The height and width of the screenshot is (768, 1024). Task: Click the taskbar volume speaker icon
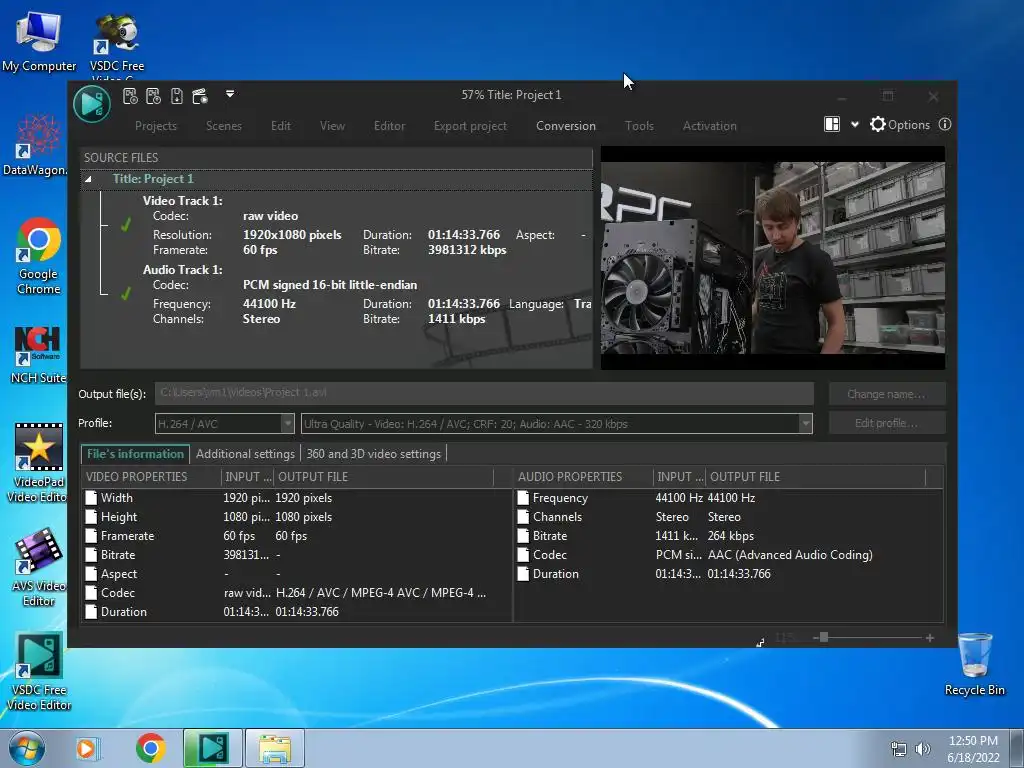click(x=922, y=749)
